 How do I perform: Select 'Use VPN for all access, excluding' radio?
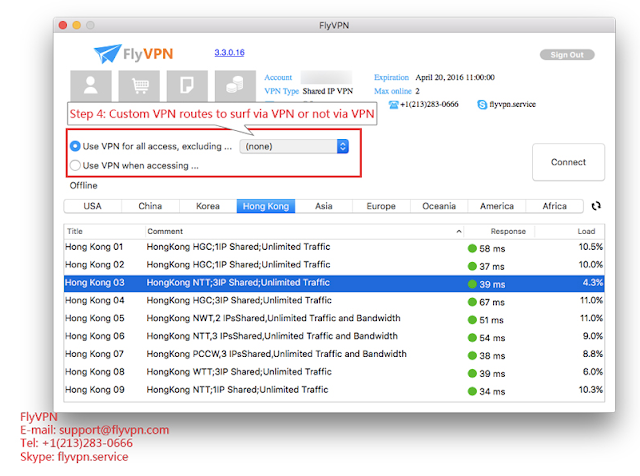pos(75,146)
